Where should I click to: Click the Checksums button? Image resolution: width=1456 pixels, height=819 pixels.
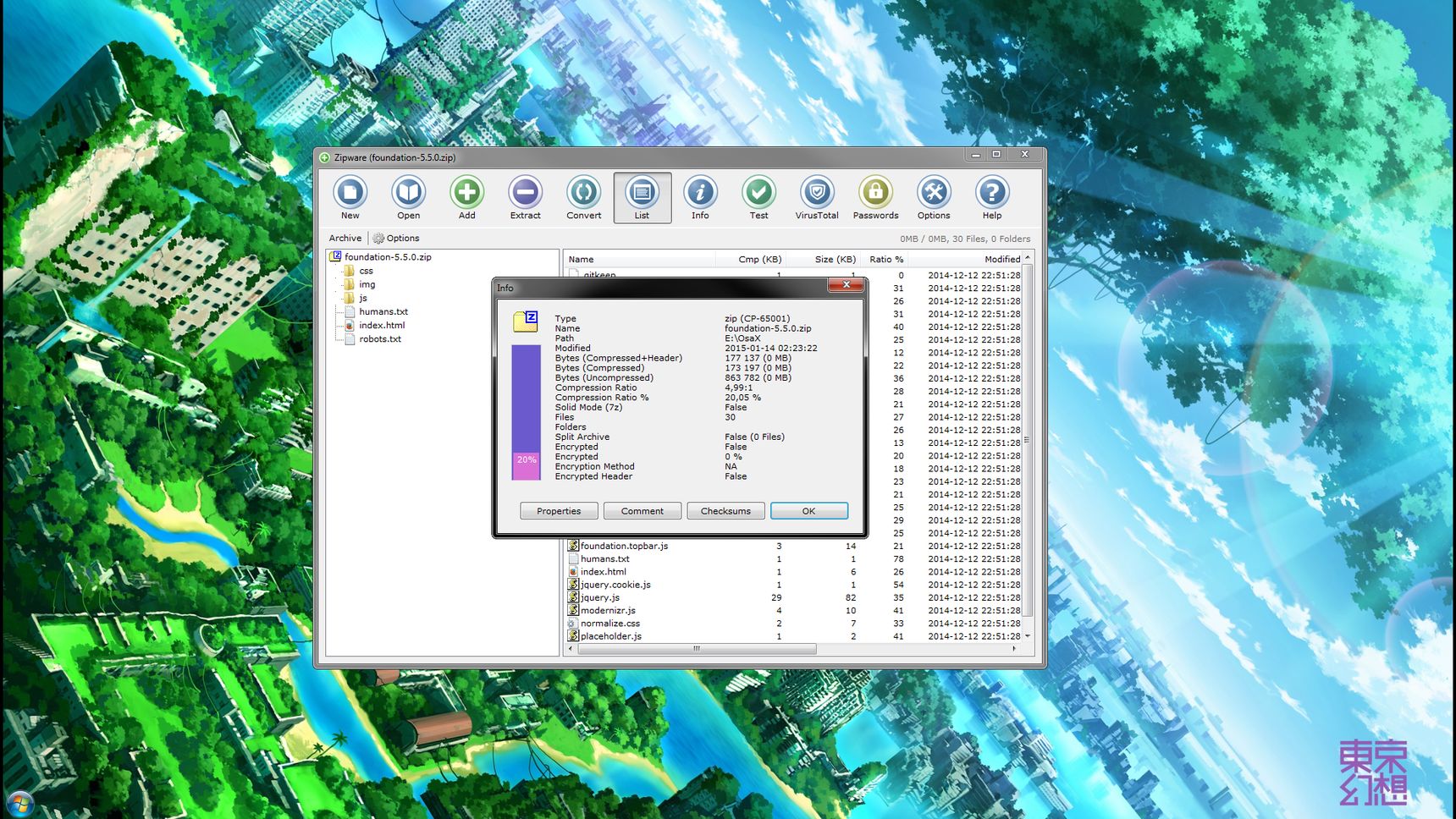[725, 511]
